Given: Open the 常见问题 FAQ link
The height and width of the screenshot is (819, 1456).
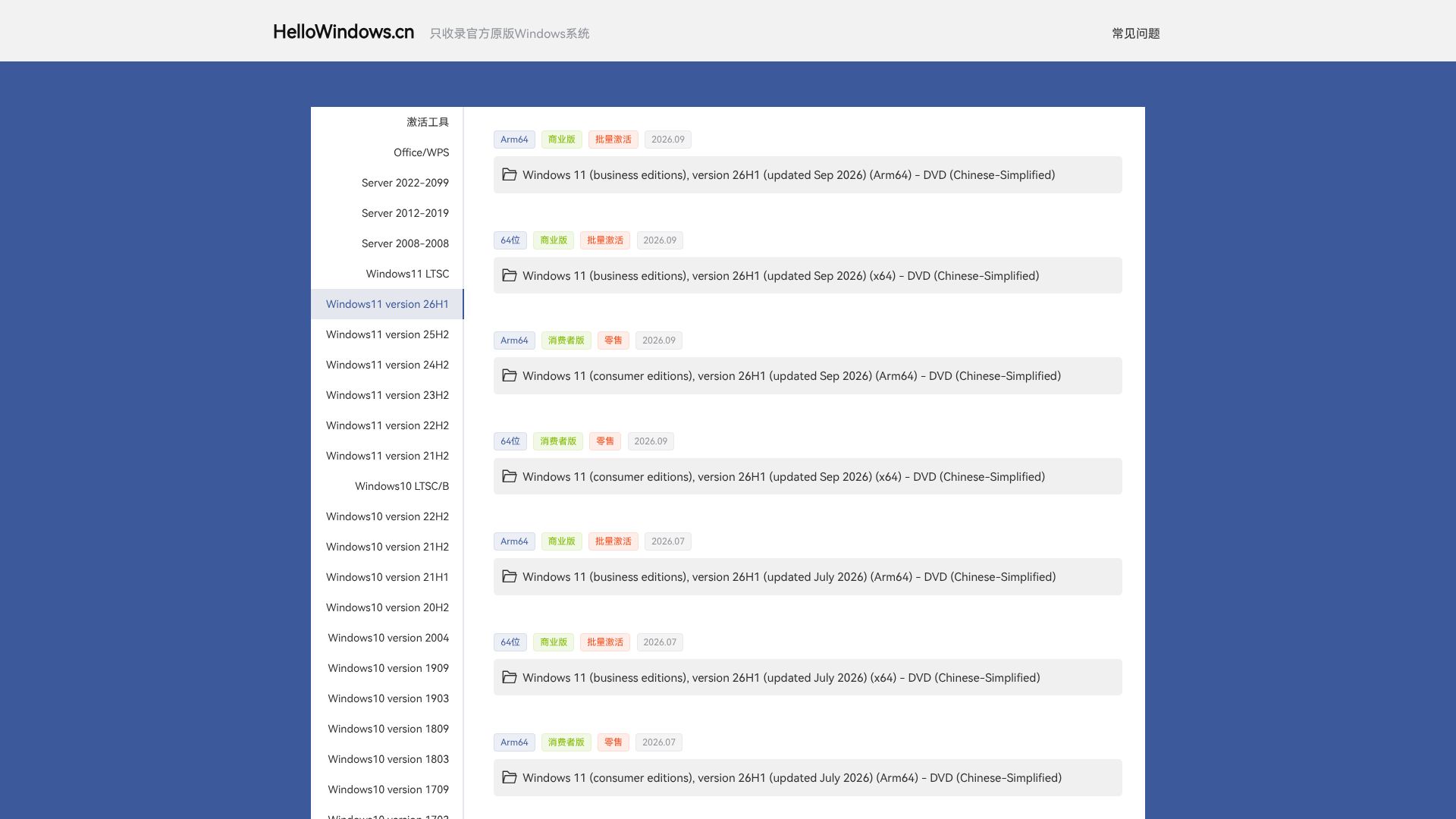Looking at the screenshot, I should tap(1136, 33).
